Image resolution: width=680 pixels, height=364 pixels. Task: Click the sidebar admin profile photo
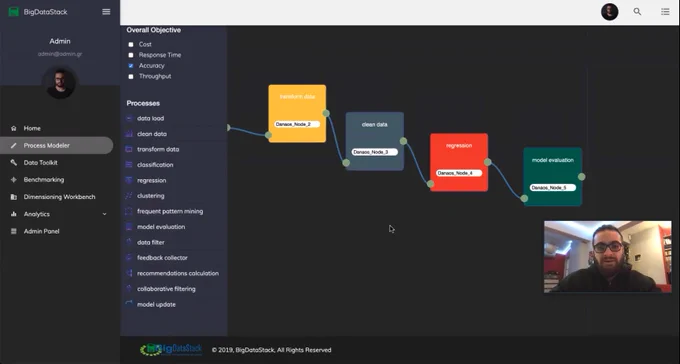point(60,82)
